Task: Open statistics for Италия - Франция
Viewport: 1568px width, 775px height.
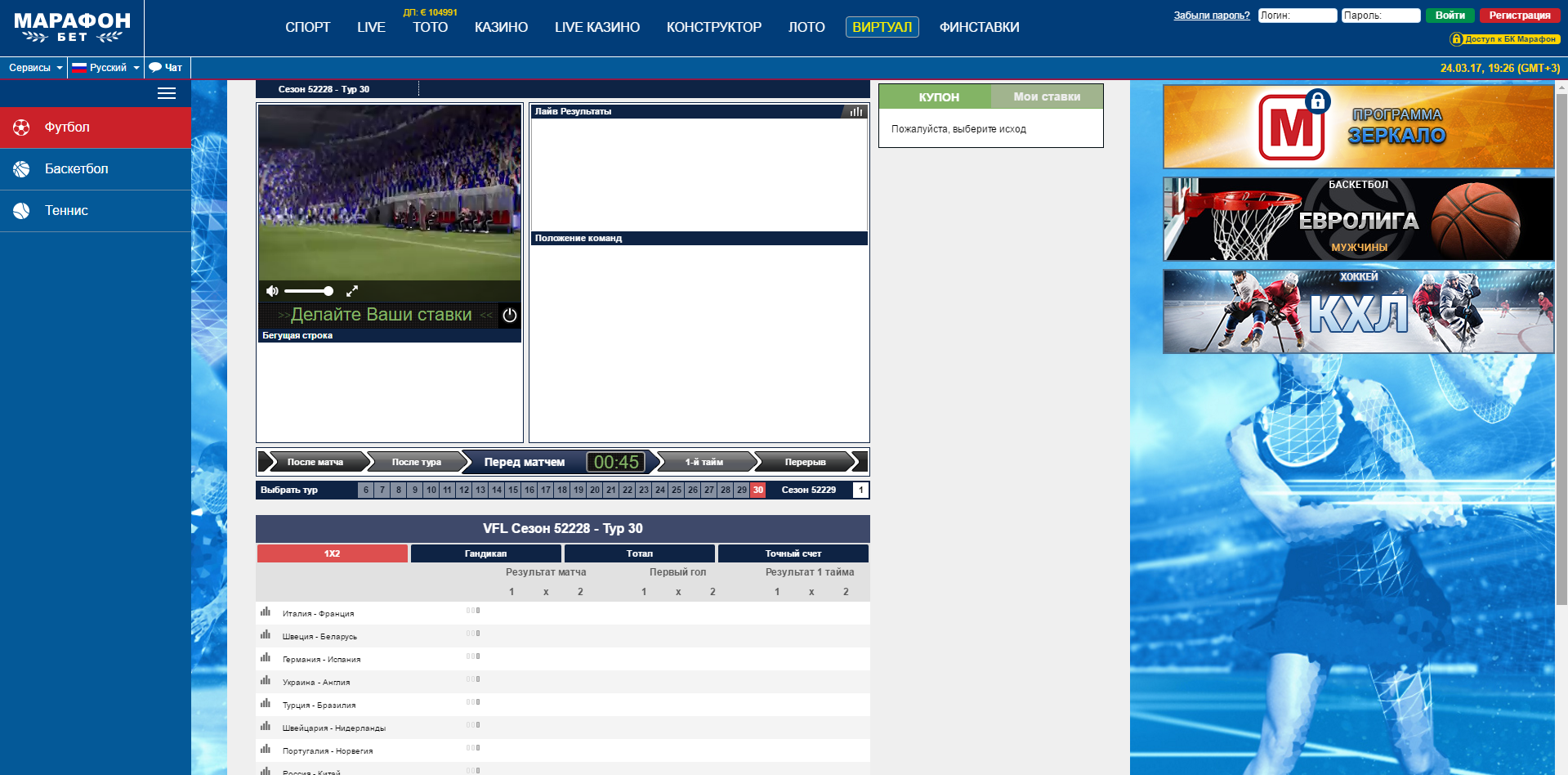Action: [266, 611]
